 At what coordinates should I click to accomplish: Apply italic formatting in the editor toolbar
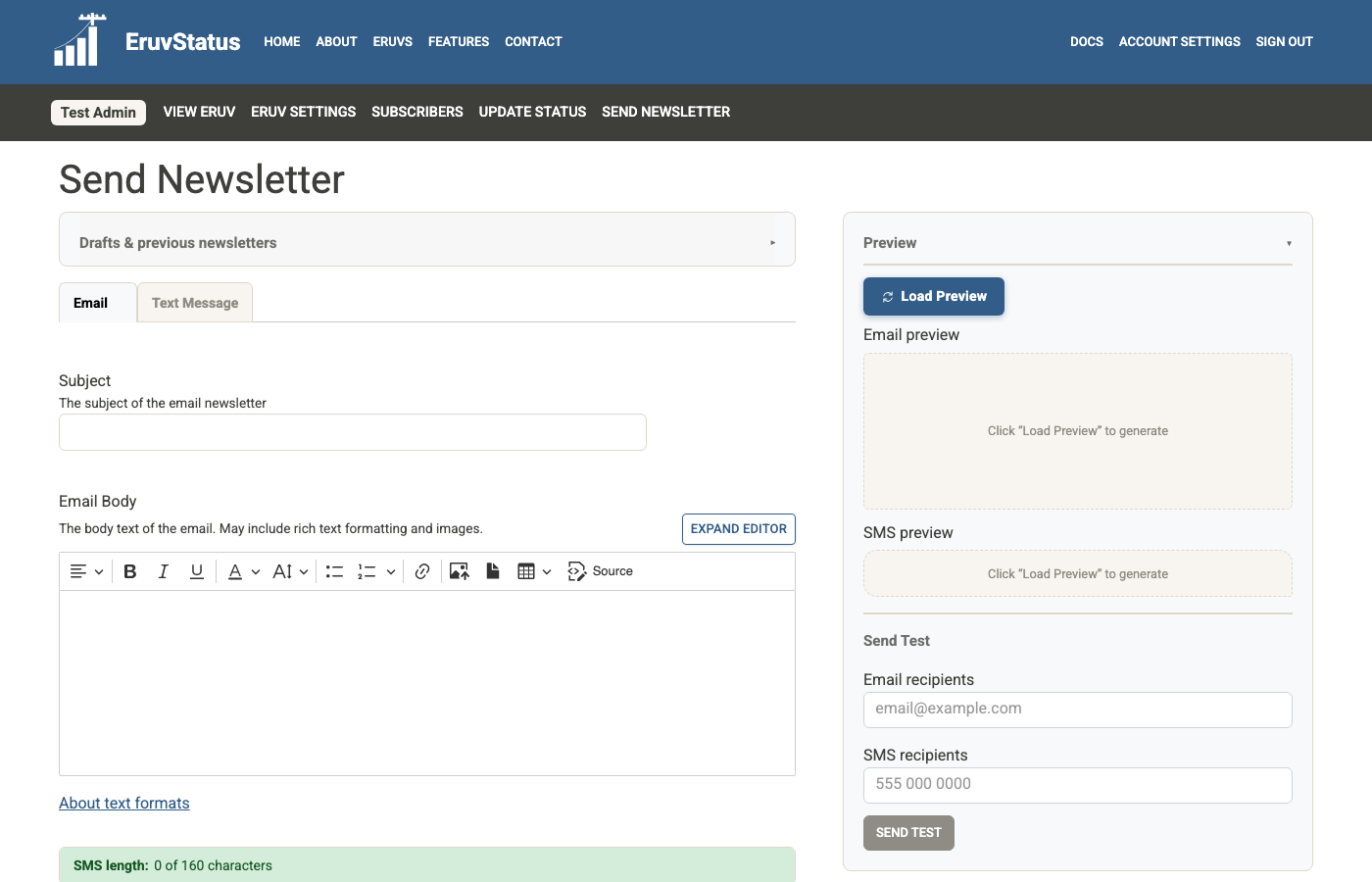(x=164, y=570)
